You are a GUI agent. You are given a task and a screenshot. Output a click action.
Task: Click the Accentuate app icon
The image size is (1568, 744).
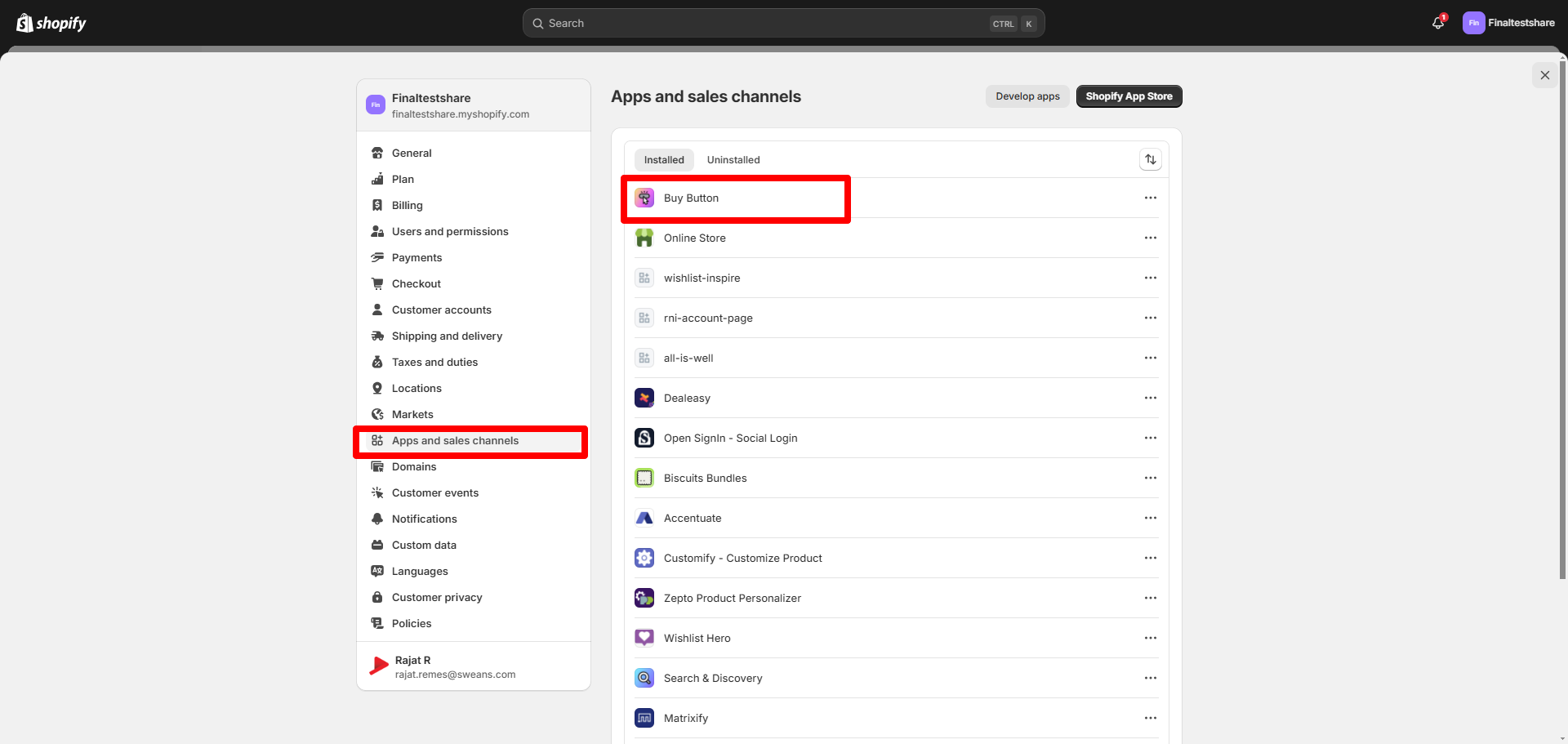pos(644,518)
